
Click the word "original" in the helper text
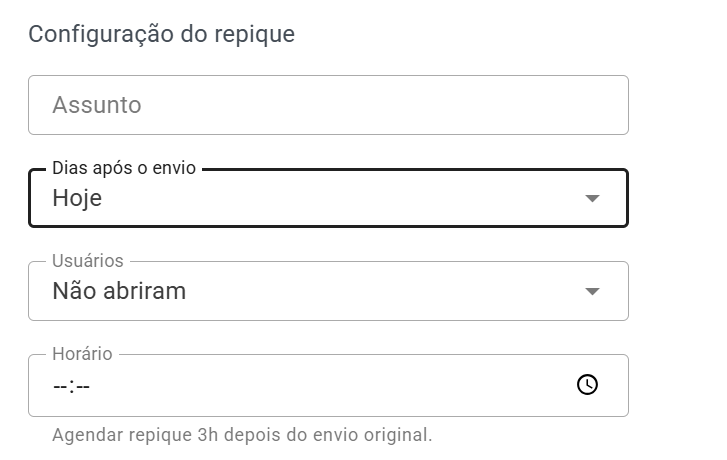(x=400, y=435)
